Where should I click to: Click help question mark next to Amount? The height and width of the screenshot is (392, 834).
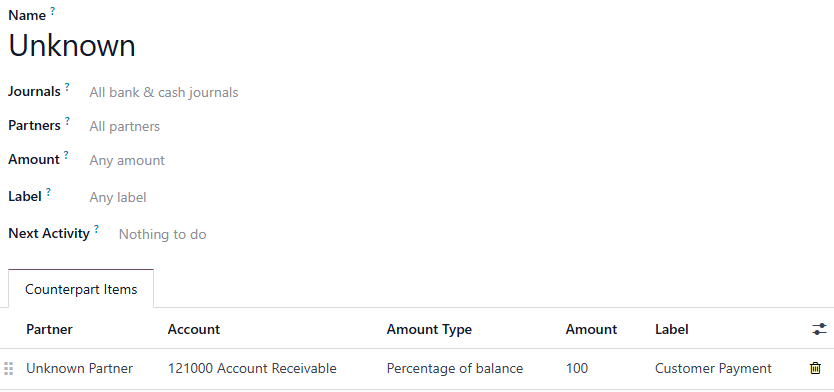[x=66, y=155]
